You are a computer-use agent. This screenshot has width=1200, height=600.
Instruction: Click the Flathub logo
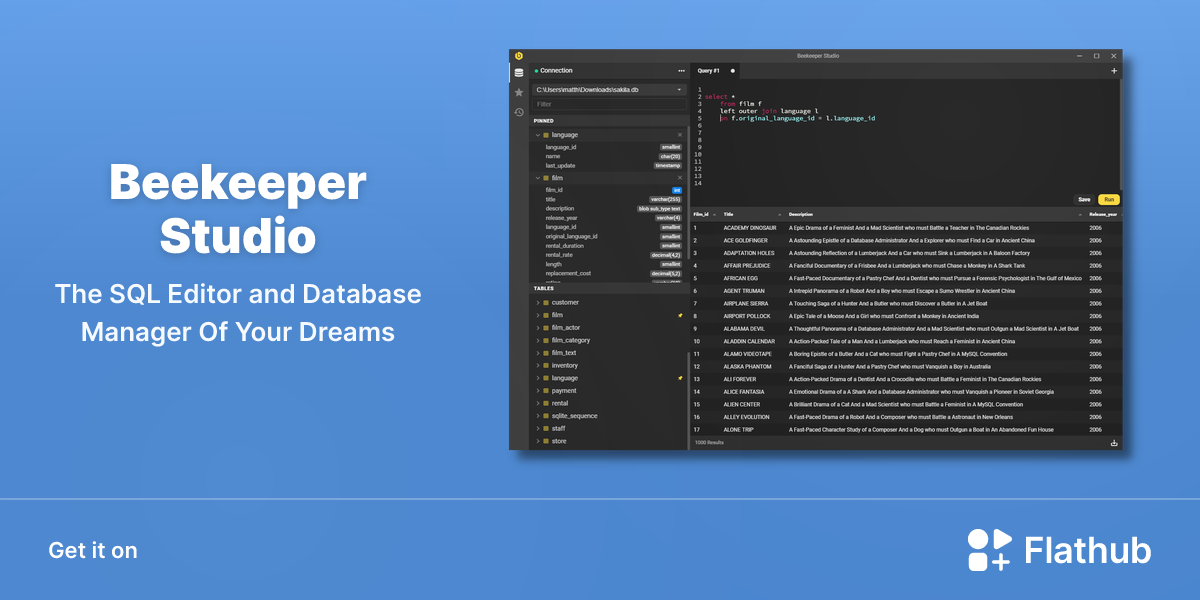pyautogui.click(x=1059, y=550)
